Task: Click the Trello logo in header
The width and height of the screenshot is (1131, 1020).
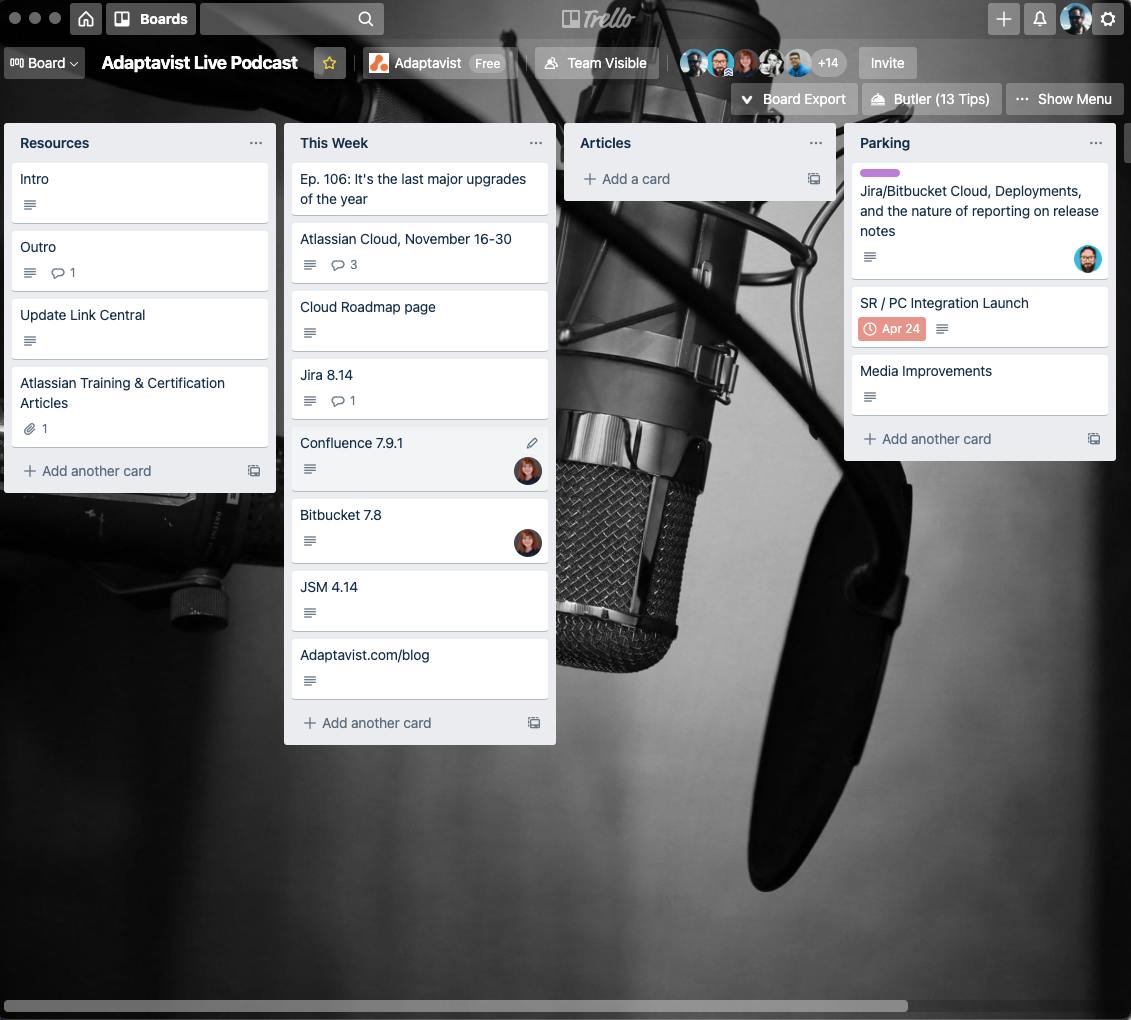Action: [598, 19]
